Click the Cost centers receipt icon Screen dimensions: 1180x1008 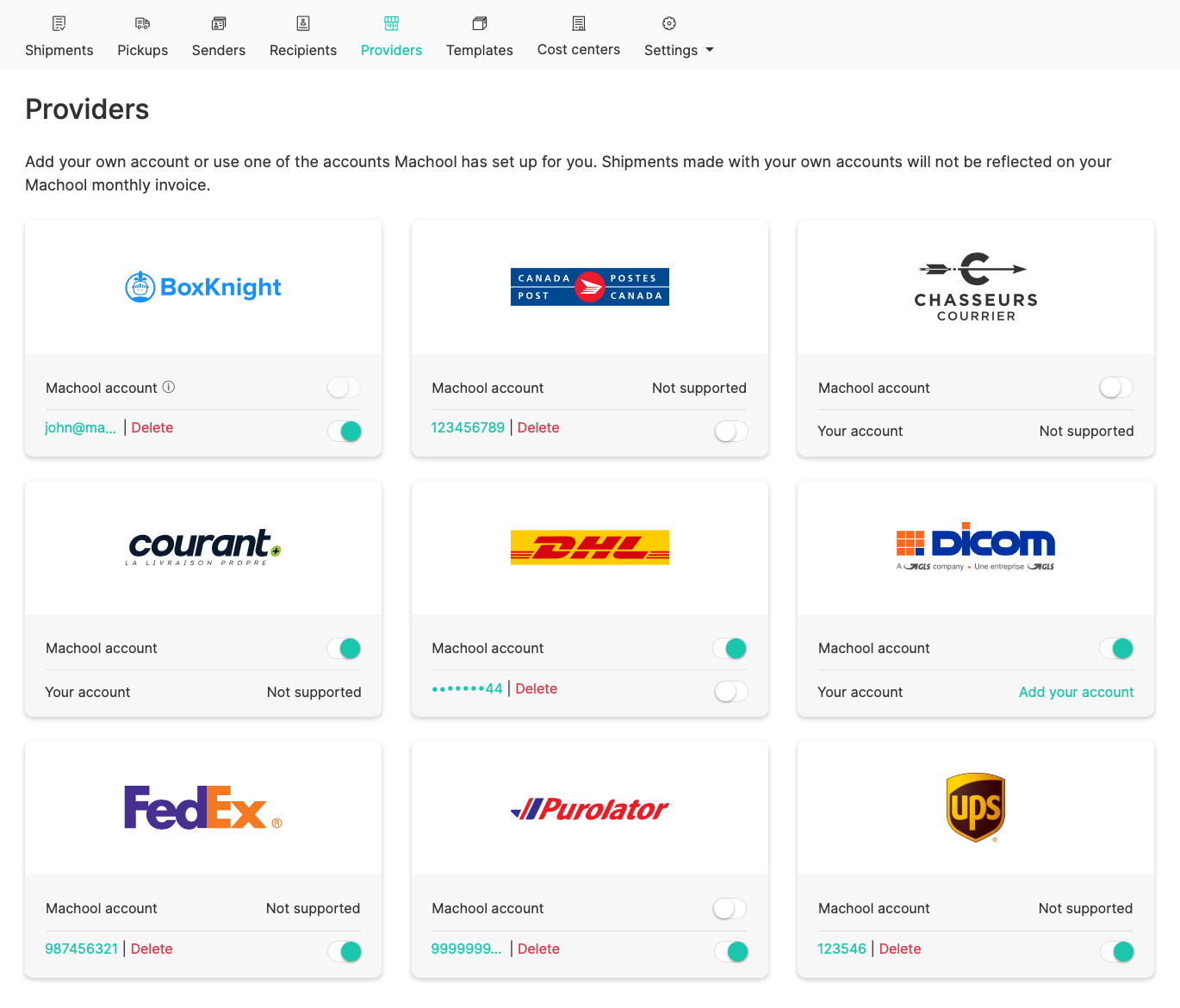click(x=579, y=23)
